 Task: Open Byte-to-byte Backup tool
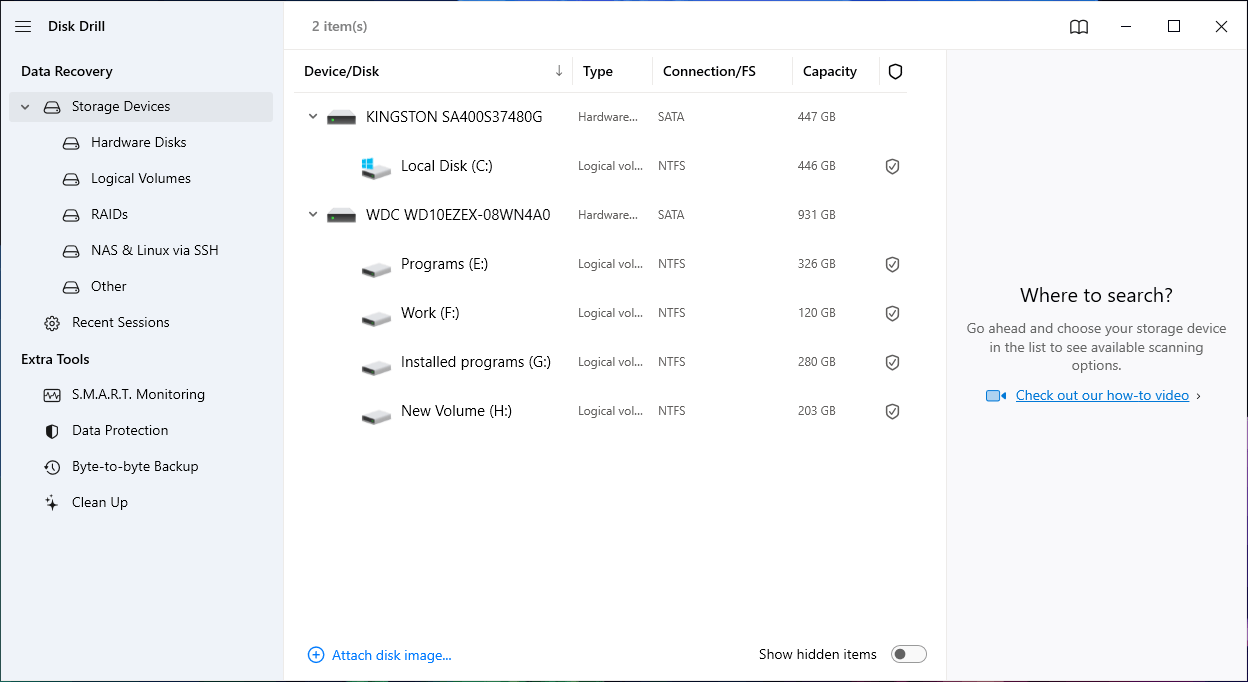click(135, 466)
